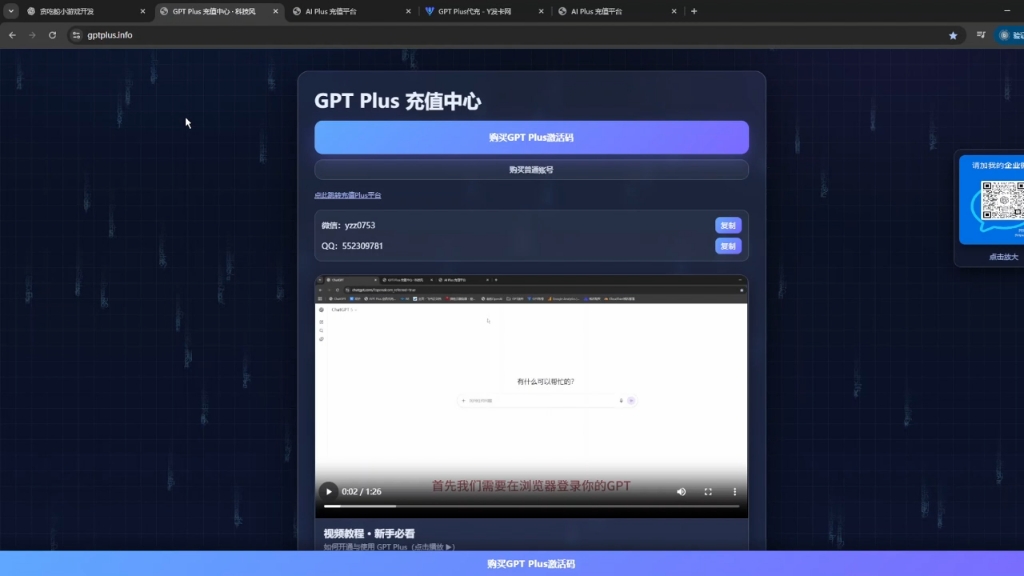Open the 点此跳转充值Plus平台 link
1024x576 pixels.
pyautogui.click(x=347, y=195)
